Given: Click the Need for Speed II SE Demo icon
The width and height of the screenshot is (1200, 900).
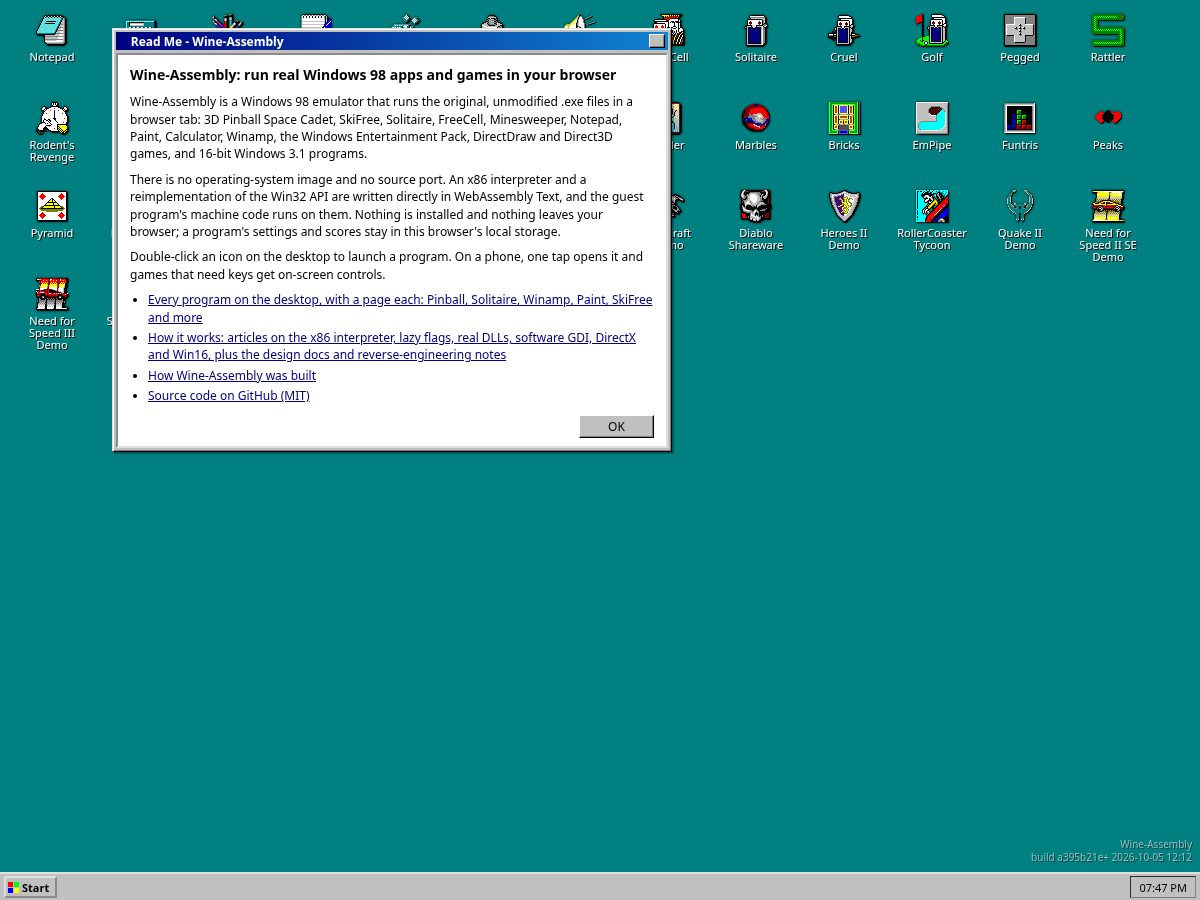Looking at the screenshot, I should coord(1108,227).
